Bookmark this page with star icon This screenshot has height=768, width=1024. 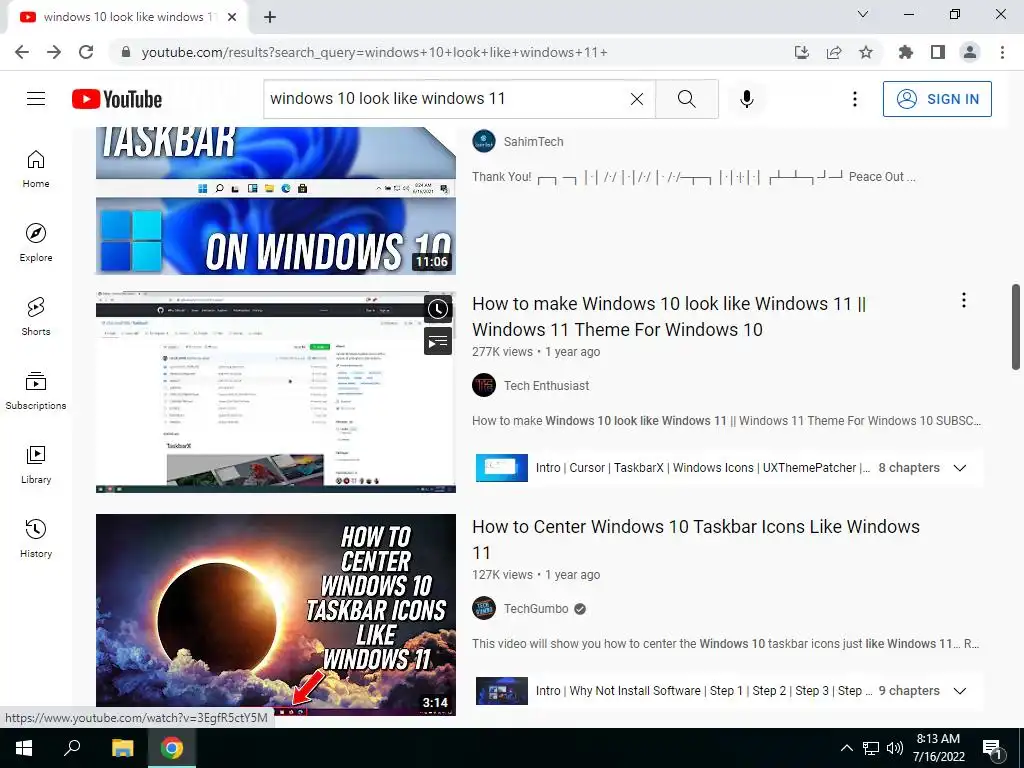pos(866,52)
